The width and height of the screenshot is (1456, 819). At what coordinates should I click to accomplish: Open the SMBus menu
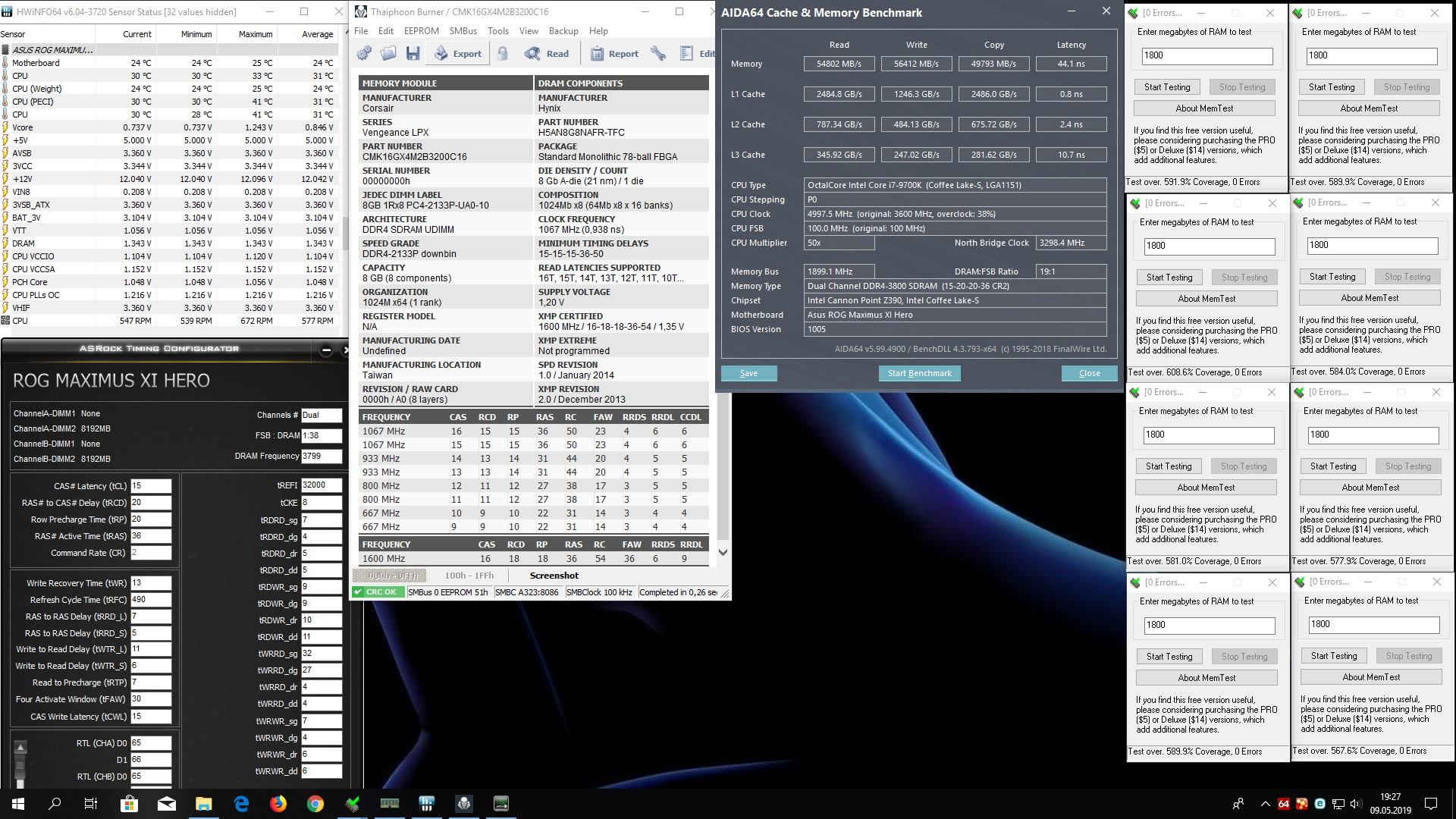tap(463, 31)
